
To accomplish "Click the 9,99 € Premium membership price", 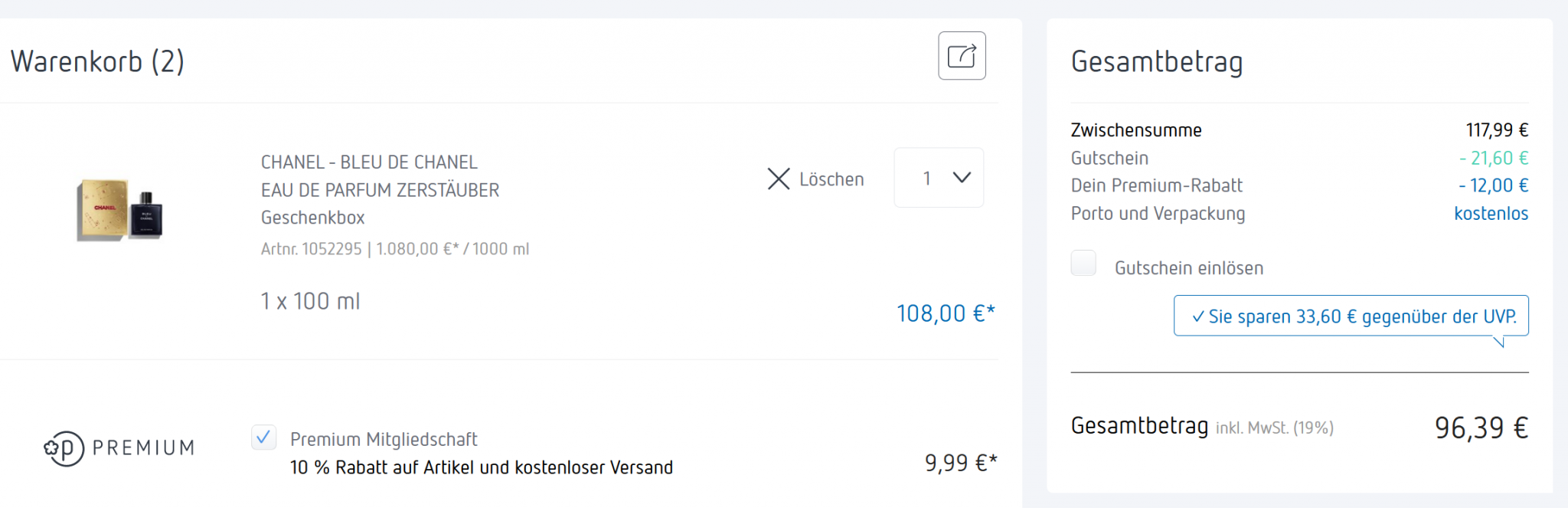I will [x=960, y=463].
